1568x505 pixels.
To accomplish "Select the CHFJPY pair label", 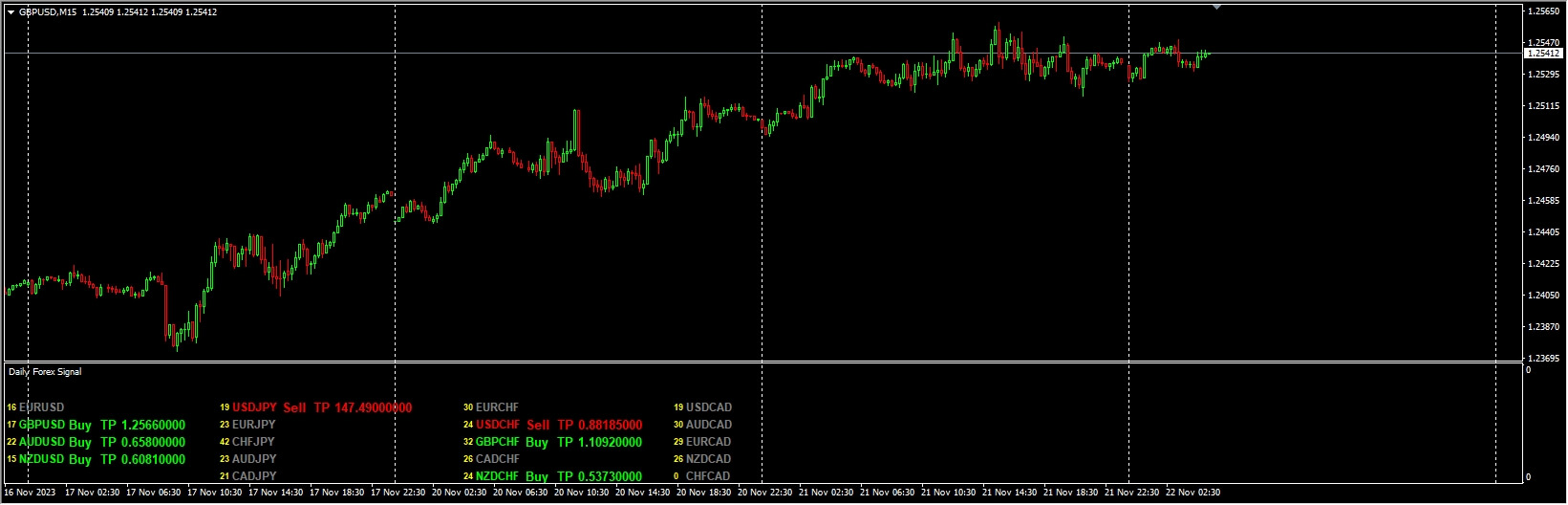I will 253,442.
